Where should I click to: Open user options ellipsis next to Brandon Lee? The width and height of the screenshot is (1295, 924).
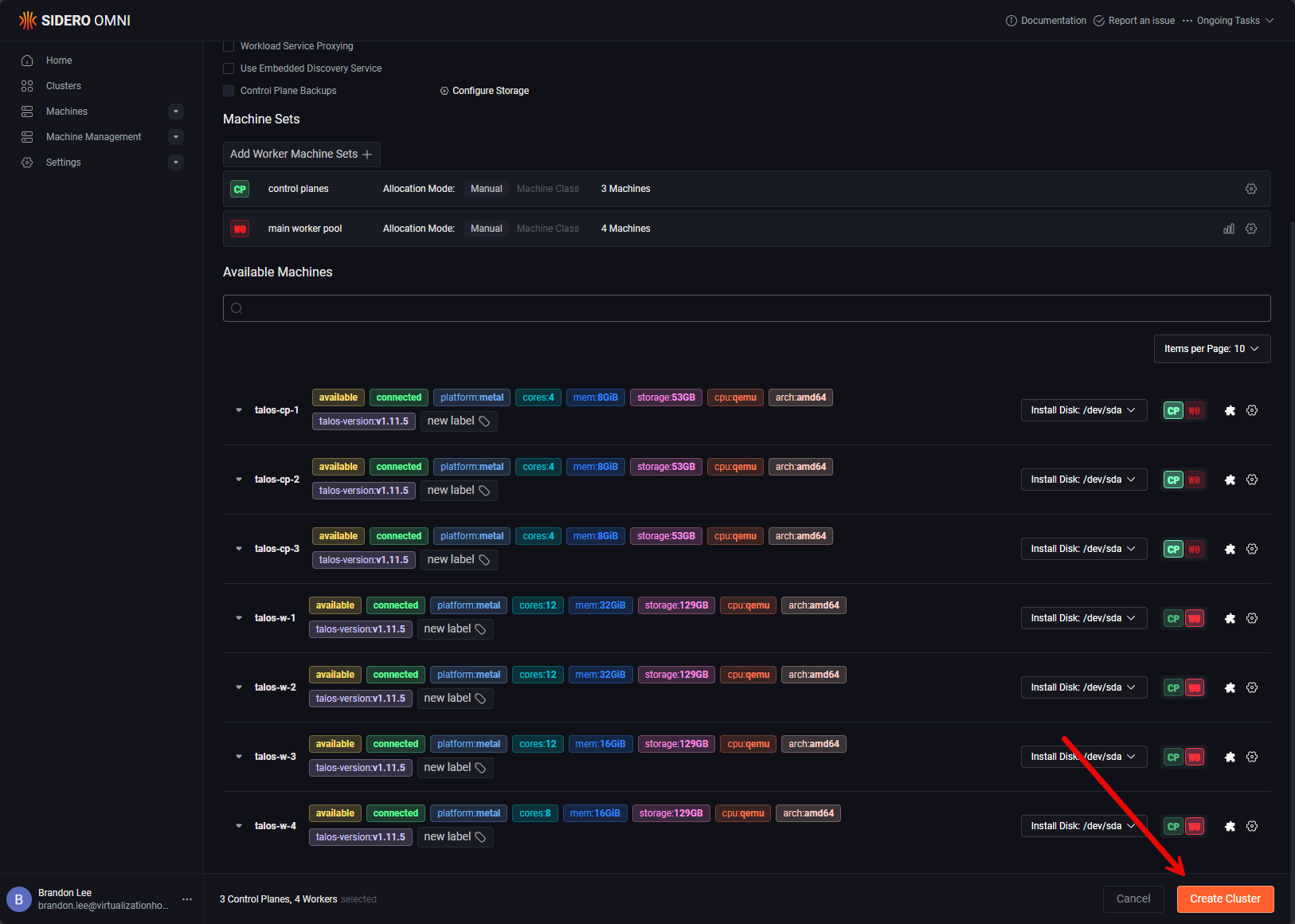[x=187, y=899]
